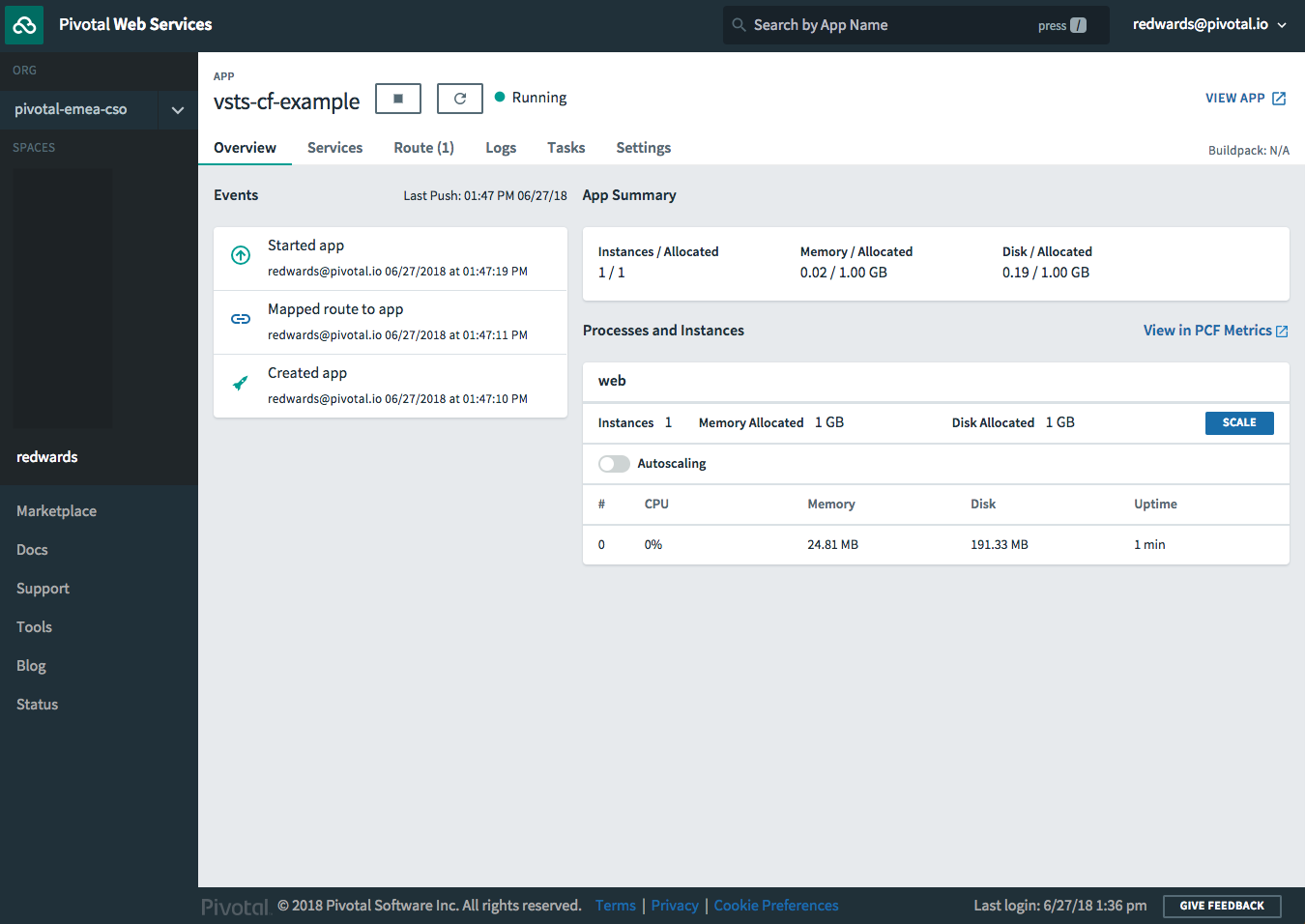
Task: Click the 1 min uptime value
Action: point(1149,545)
